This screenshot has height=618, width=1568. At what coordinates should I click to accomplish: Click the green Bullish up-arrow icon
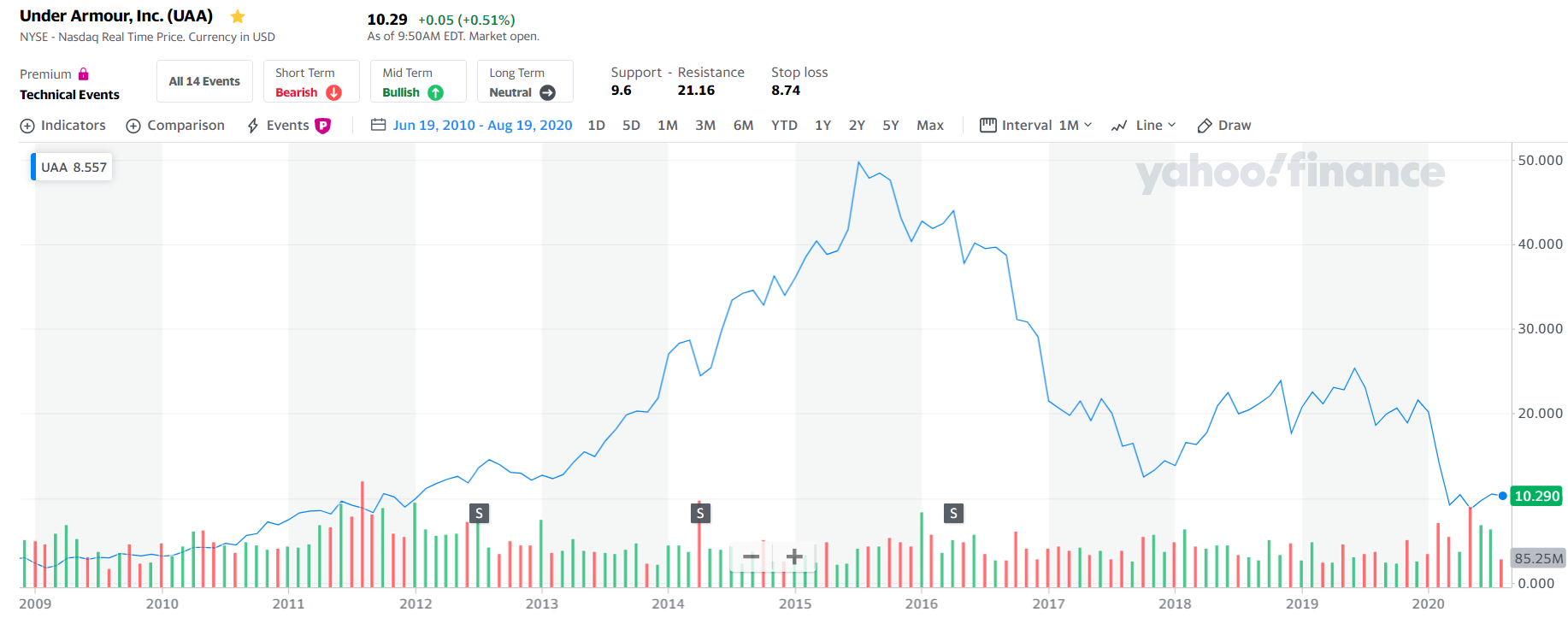[x=436, y=92]
